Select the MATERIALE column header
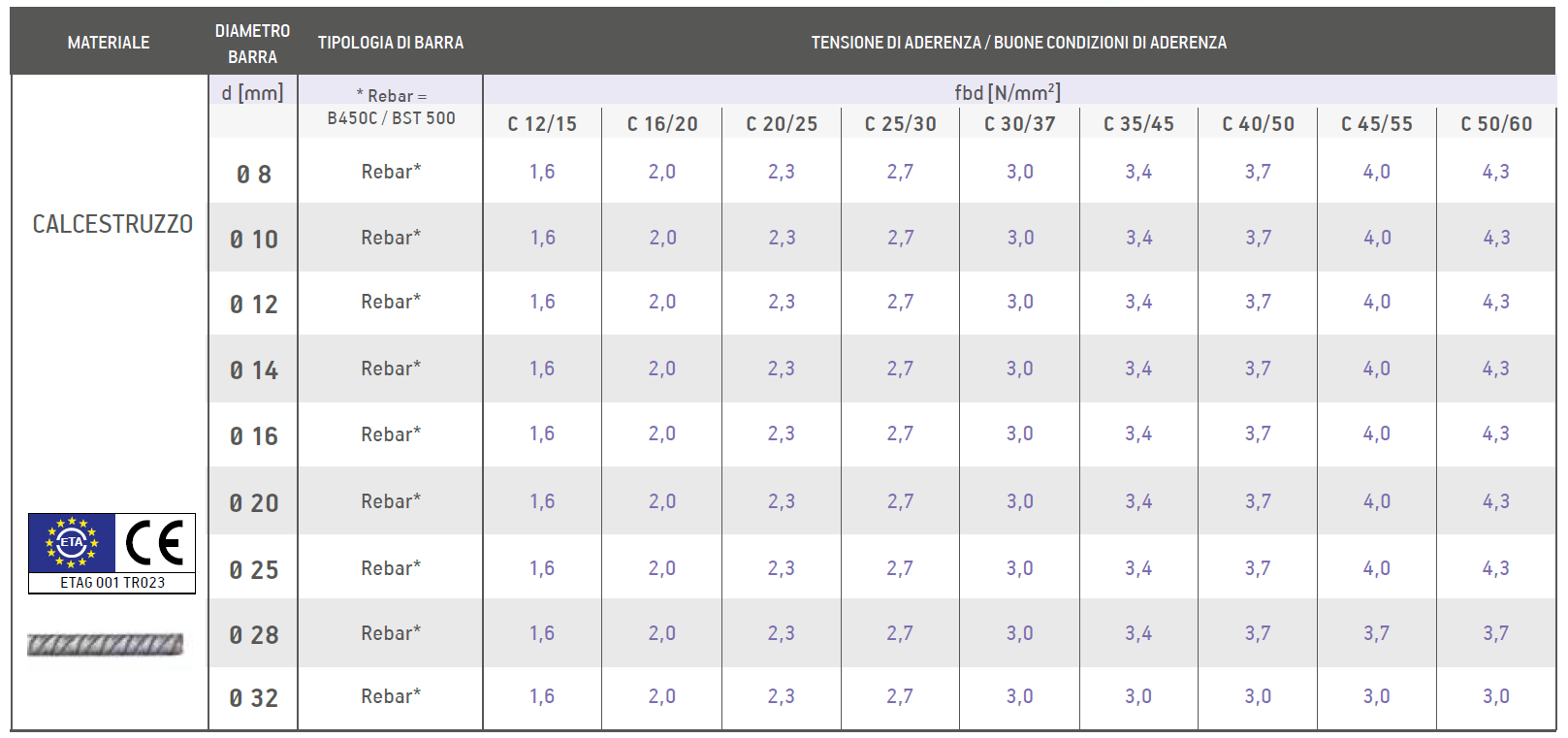 point(109,43)
